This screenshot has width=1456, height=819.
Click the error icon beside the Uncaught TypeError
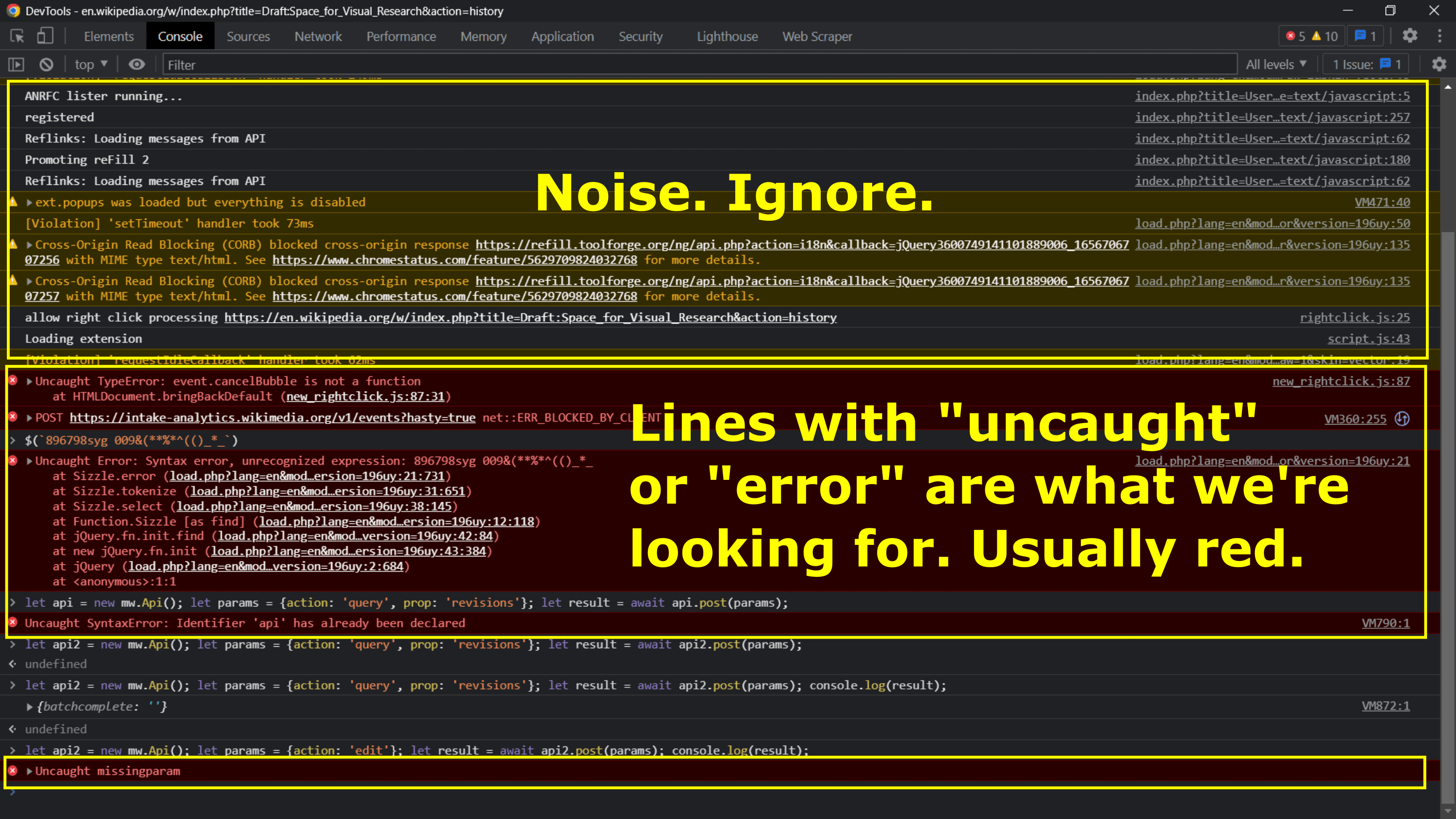13,381
